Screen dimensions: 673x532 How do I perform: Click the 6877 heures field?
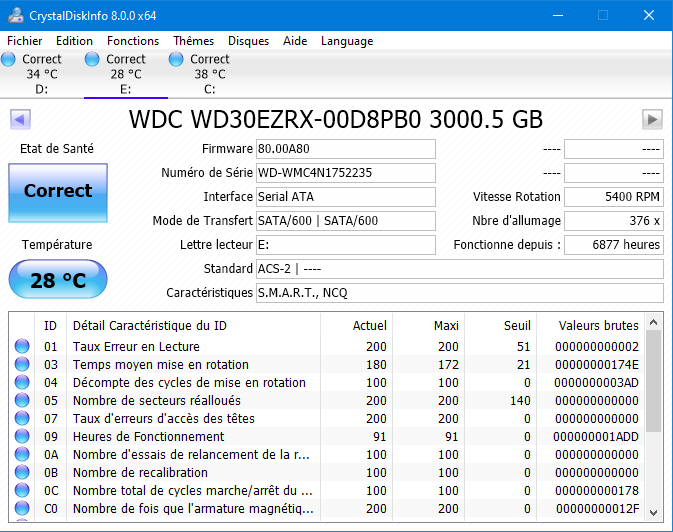(614, 245)
